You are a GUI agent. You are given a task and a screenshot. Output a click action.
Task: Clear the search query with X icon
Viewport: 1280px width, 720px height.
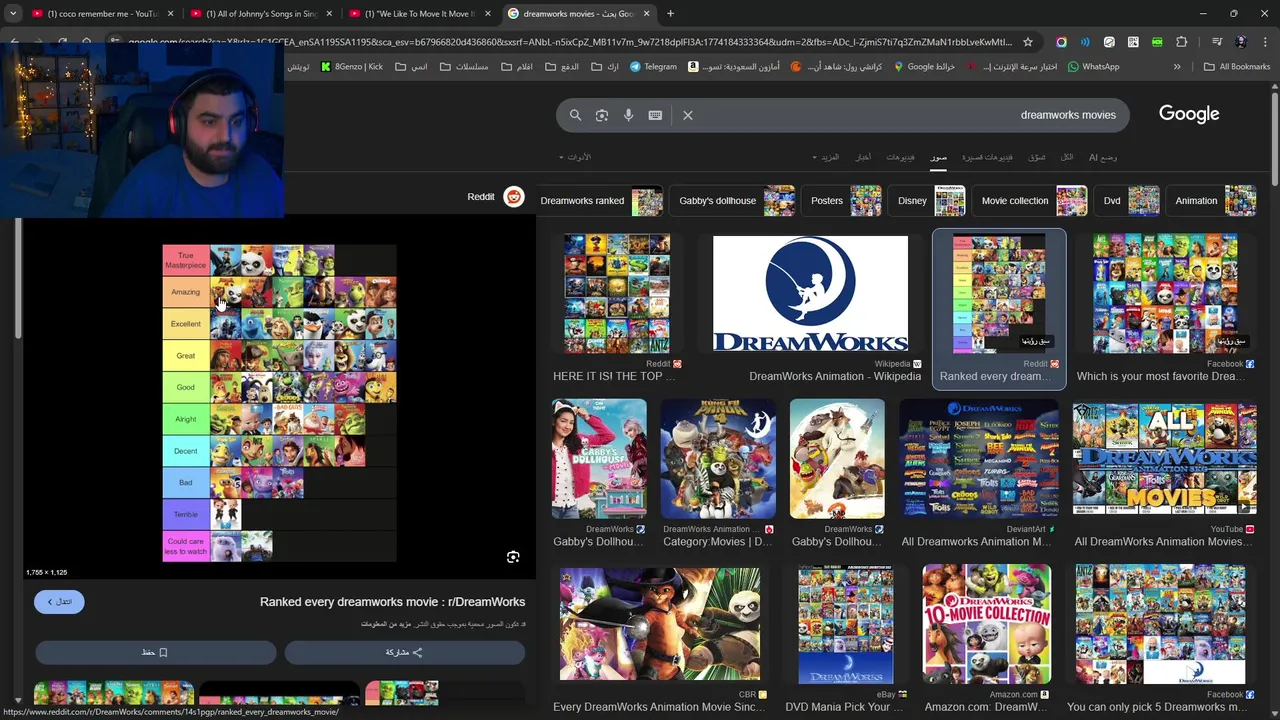coord(688,115)
